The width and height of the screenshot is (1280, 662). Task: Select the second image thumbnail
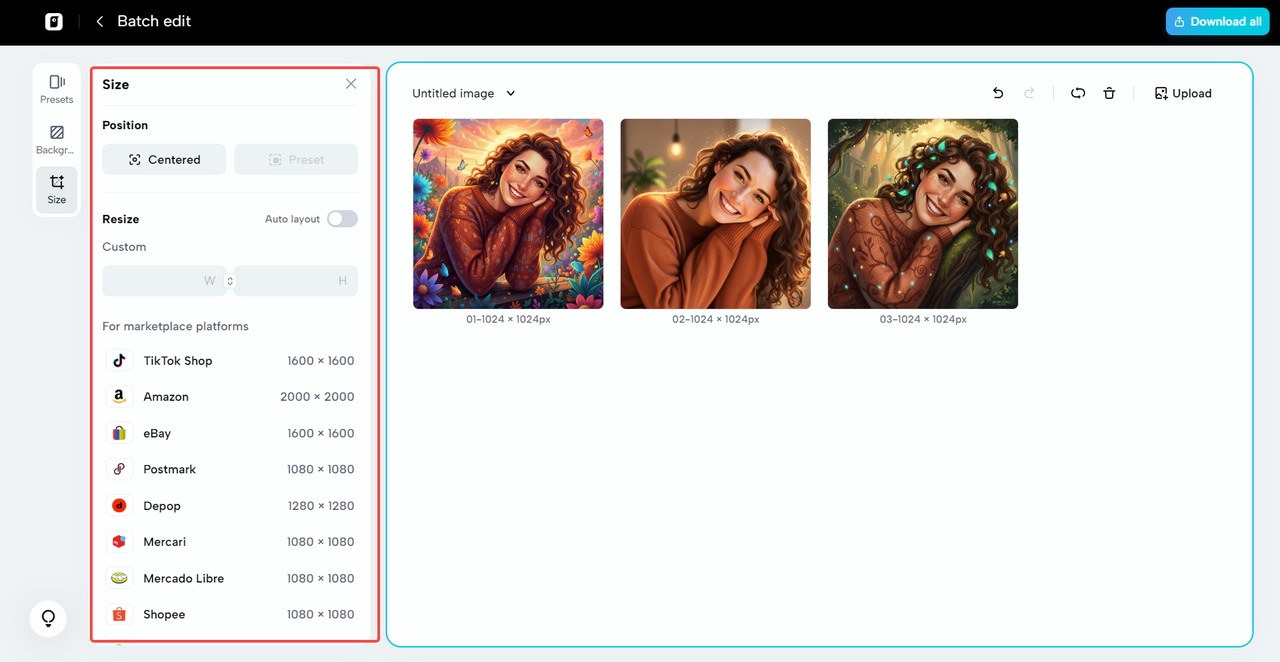tap(715, 214)
